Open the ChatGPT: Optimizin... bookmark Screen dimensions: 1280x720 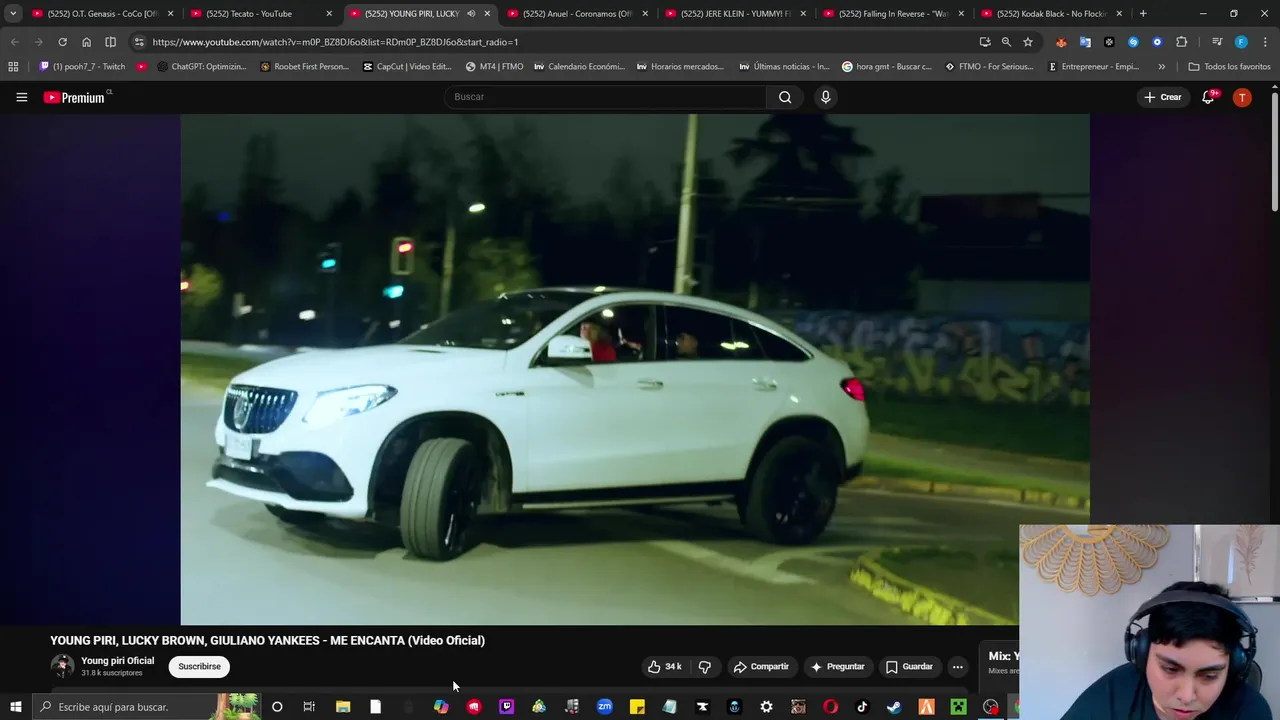[x=201, y=67]
